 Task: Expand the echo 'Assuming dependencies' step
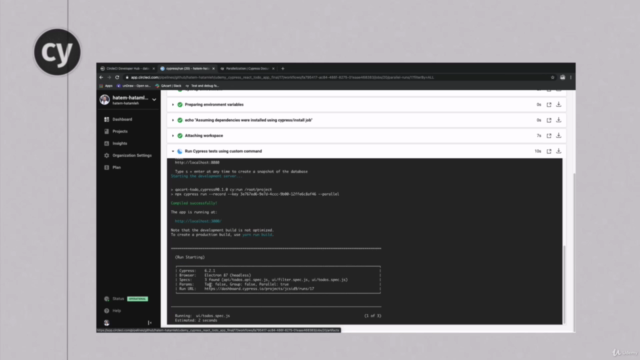click(173, 120)
